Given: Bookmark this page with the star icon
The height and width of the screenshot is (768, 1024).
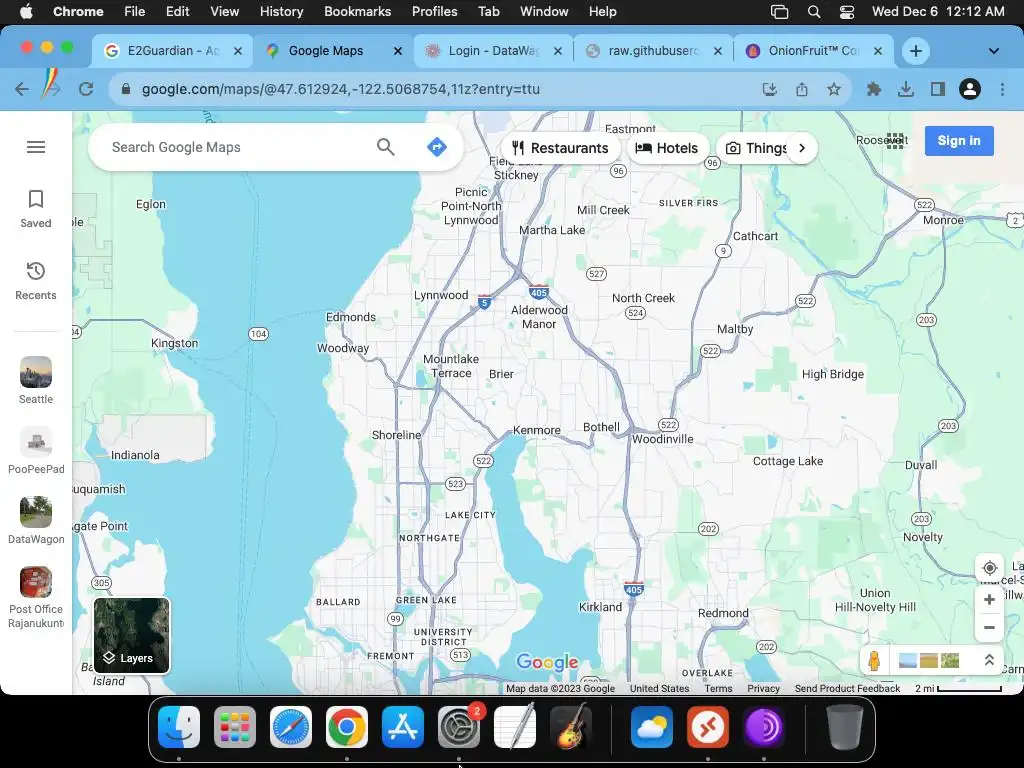Looking at the screenshot, I should click(x=834, y=89).
